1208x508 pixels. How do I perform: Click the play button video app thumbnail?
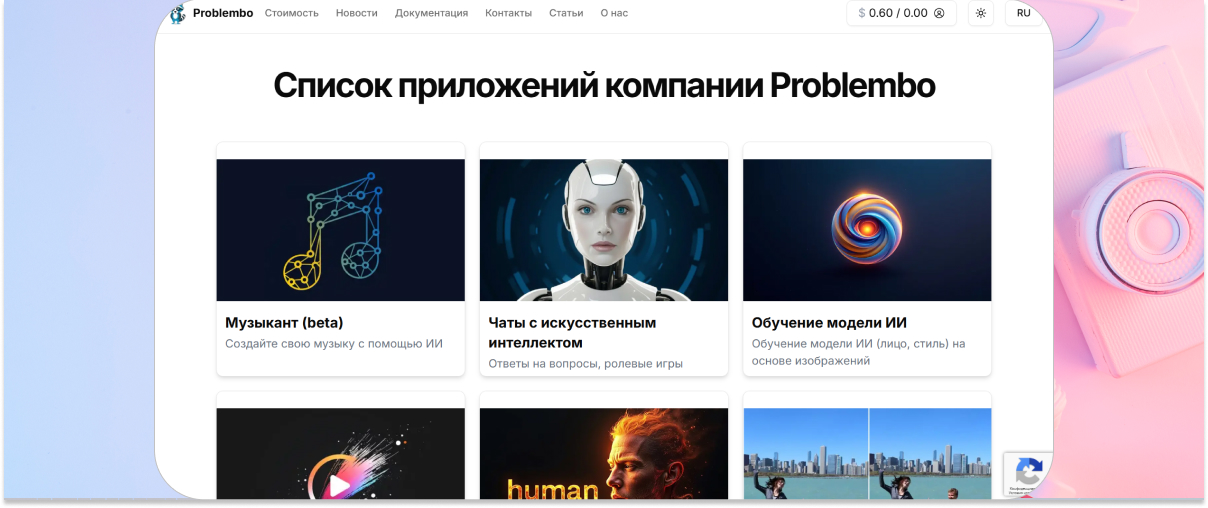(x=341, y=453)
